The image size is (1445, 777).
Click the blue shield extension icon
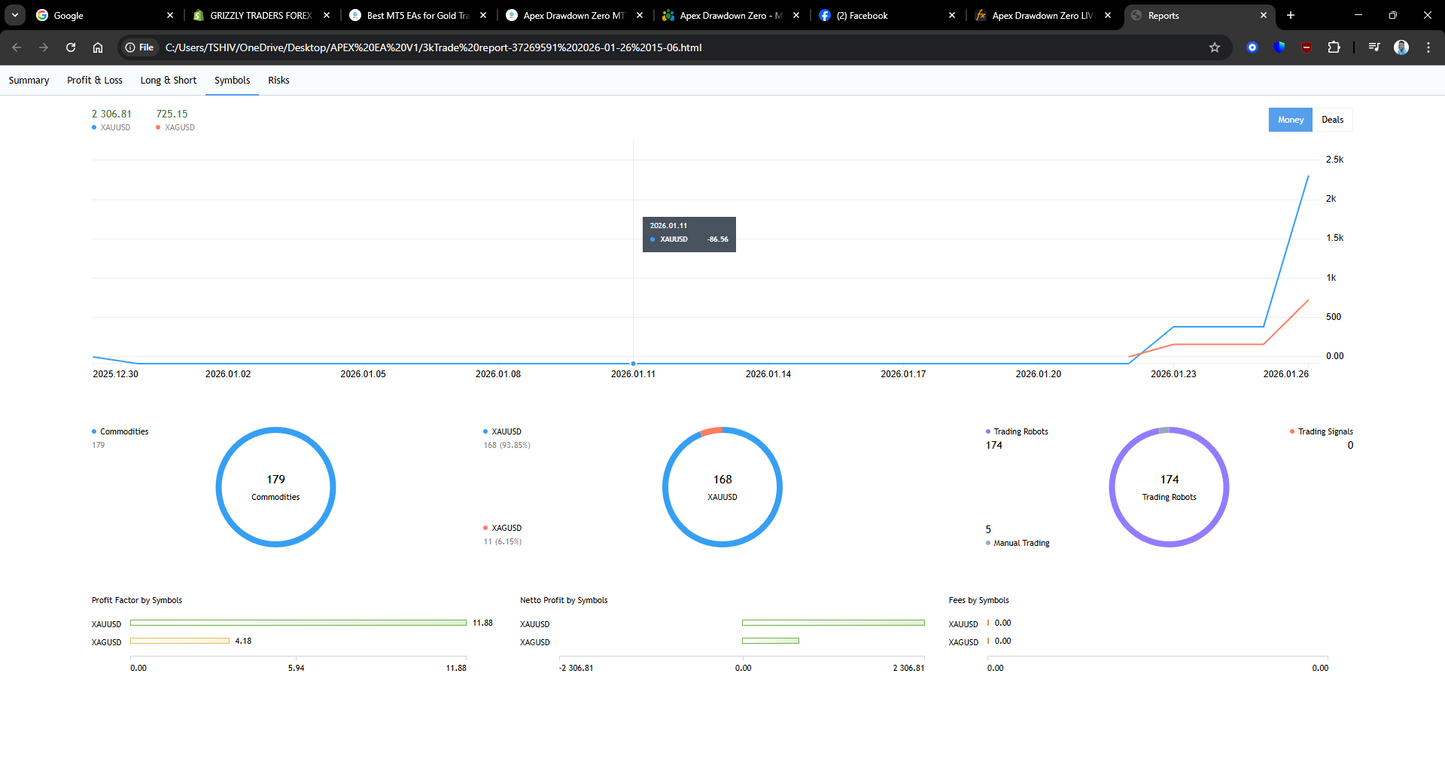1280,47
